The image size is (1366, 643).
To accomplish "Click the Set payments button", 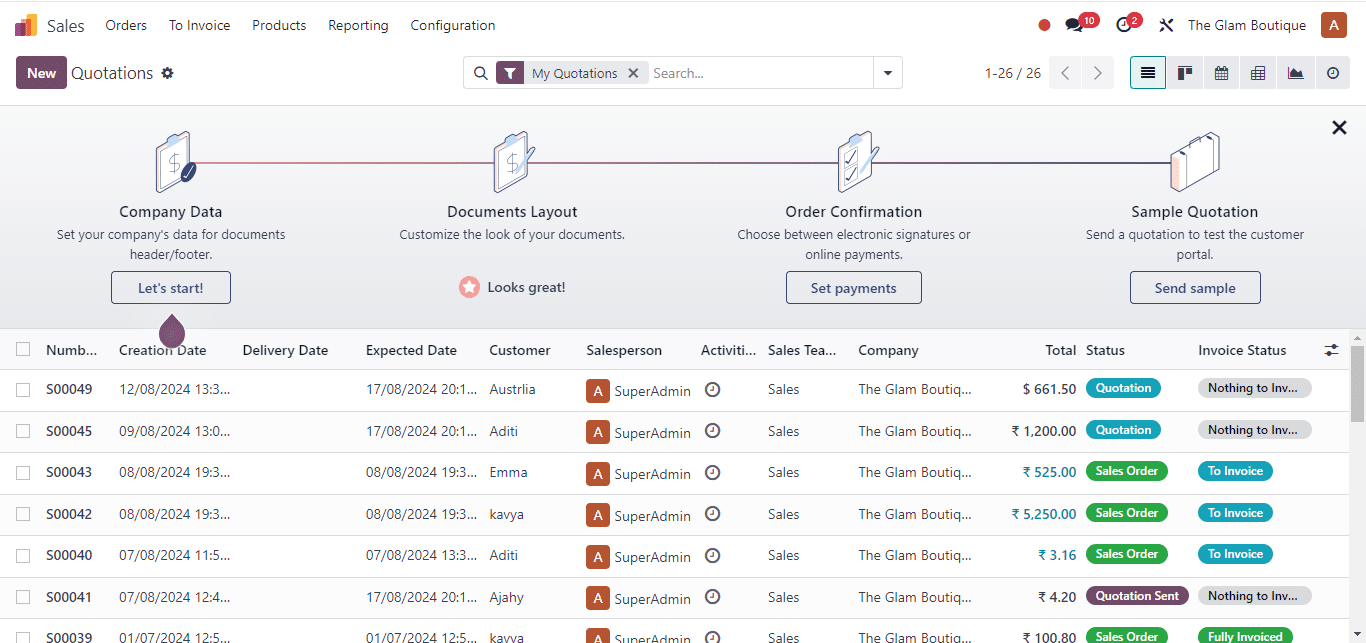I will (853, 287).
